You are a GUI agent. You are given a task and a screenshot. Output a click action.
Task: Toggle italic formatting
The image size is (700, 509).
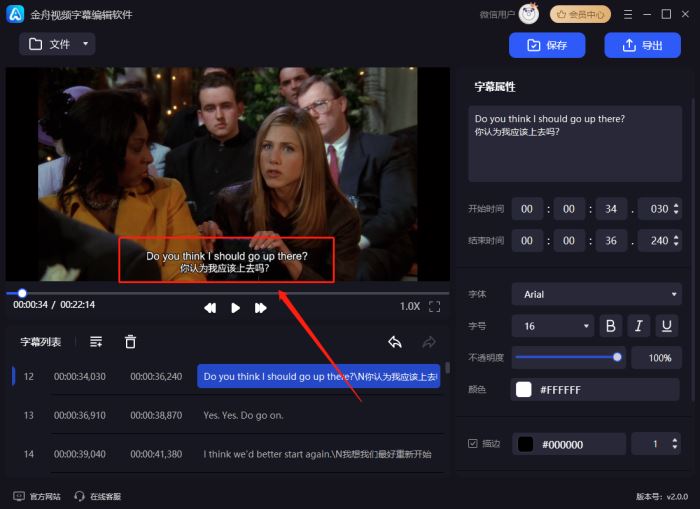pyautogui.click(x=639, y=326)
